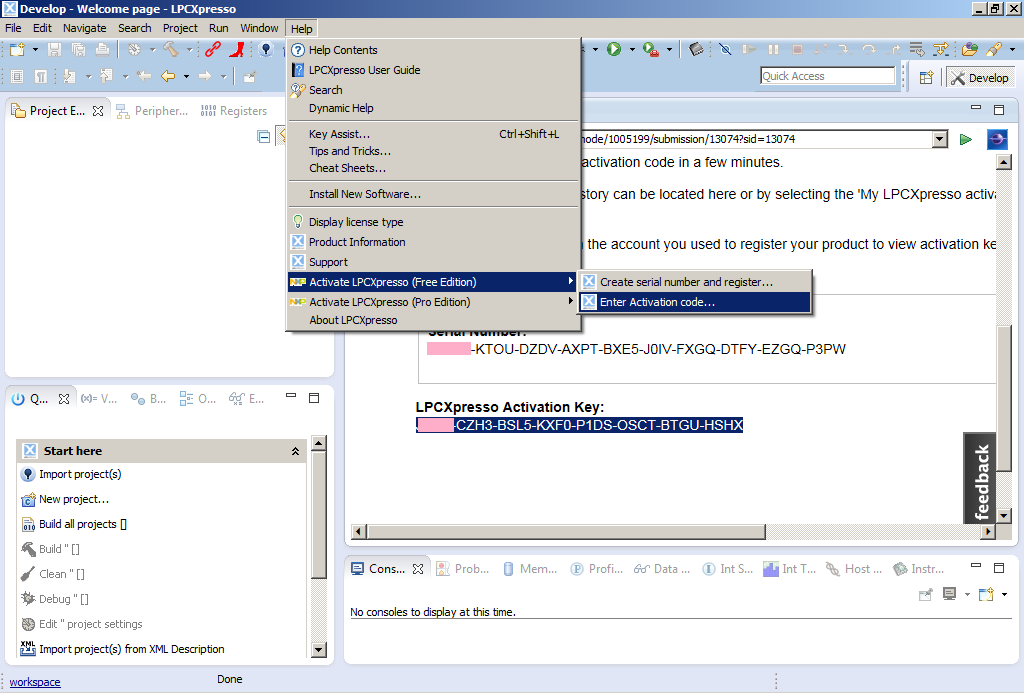The image size is (1024, 693).
Task: Click New project link in Quickstart
Action: tap(74, 499)
